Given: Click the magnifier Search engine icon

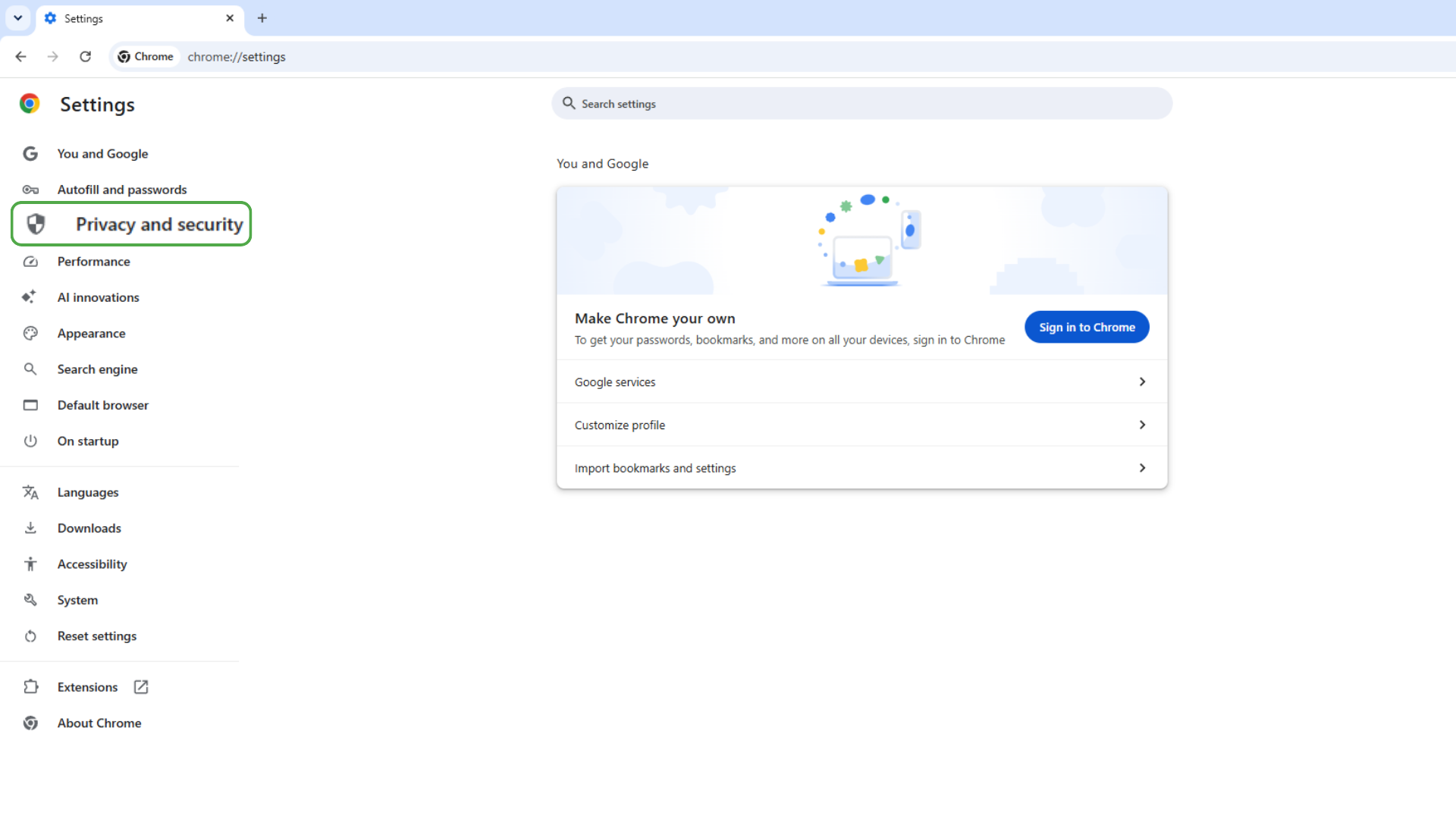Looking at the screenshot, I should [x=30, y=369].
